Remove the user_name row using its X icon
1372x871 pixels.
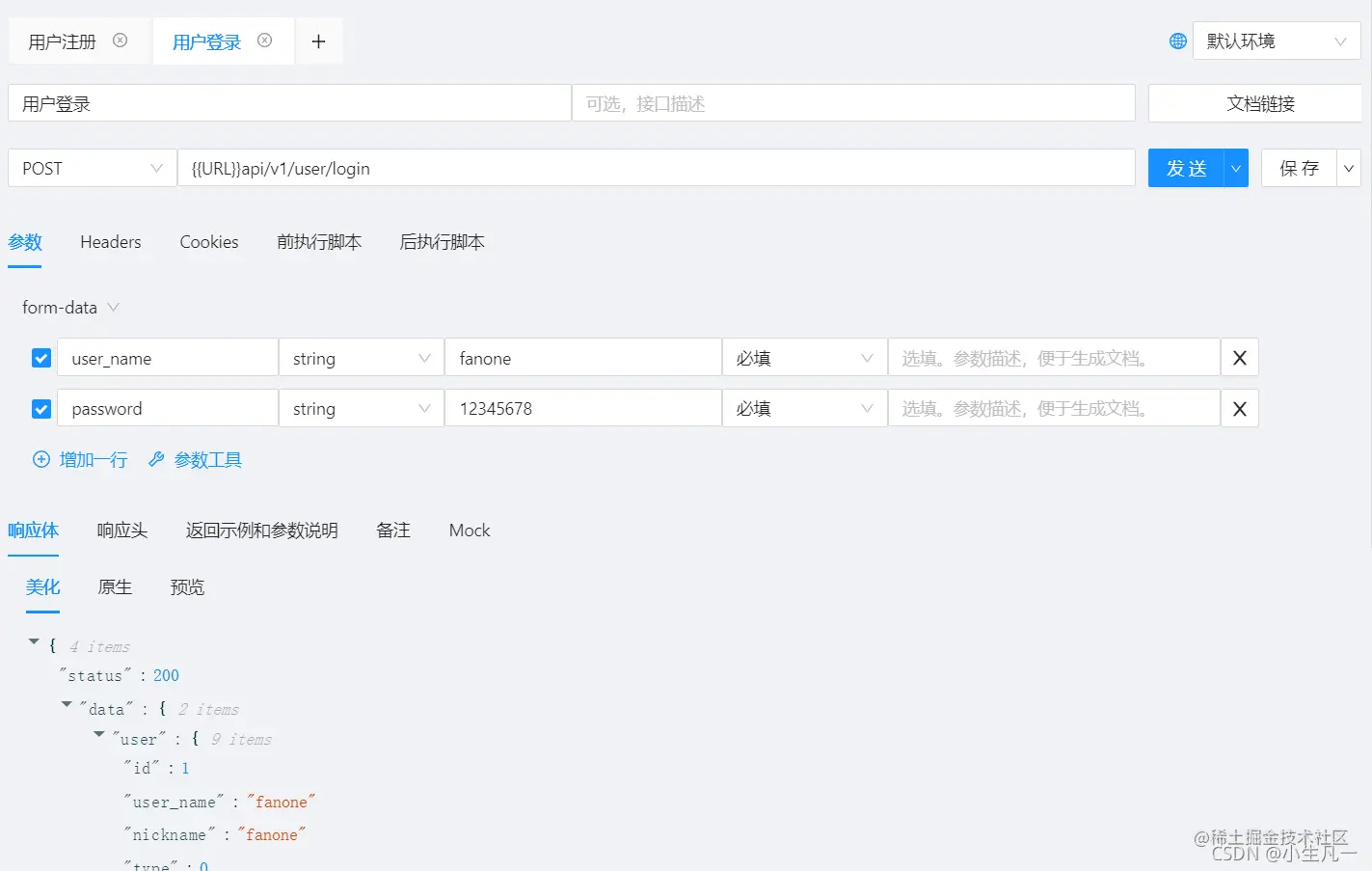point(1239,357)
